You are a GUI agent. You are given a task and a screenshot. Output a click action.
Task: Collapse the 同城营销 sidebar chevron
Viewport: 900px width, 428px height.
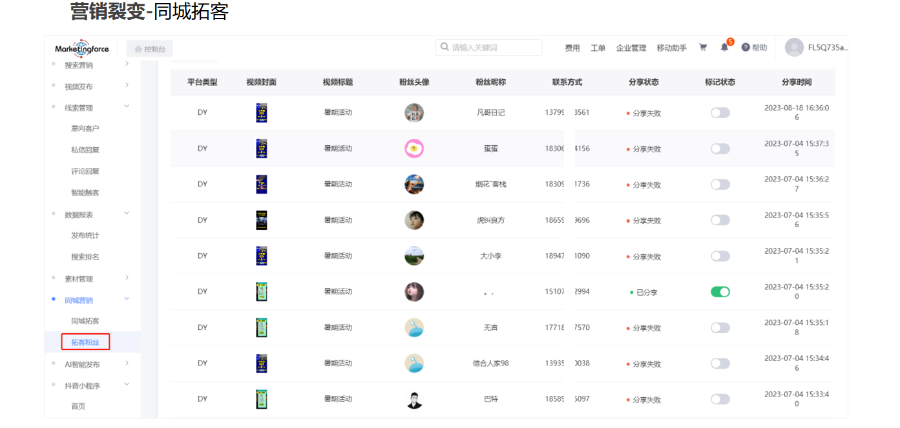coord(127,299)
